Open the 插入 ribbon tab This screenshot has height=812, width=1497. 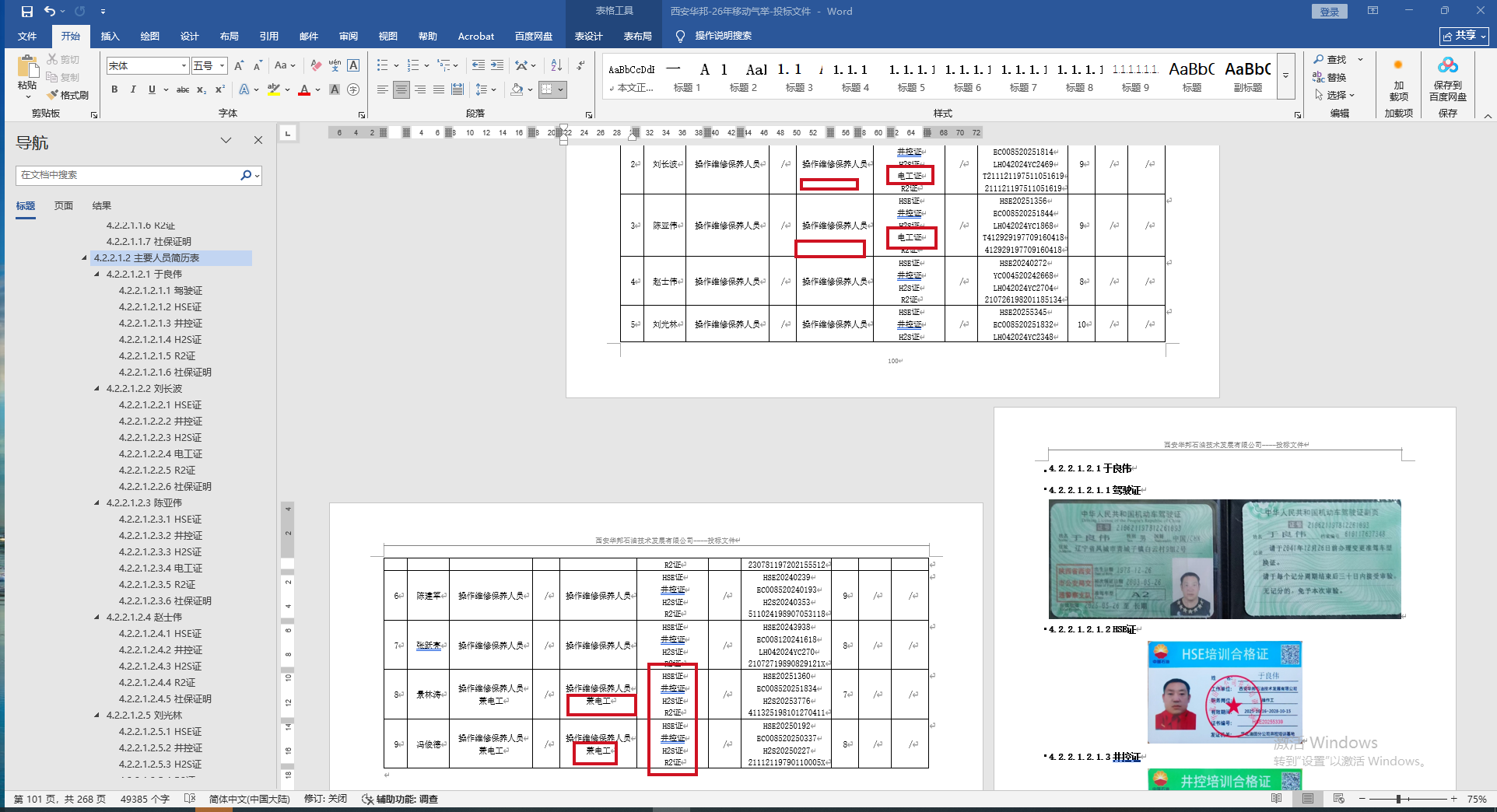(x=110, y=37)
